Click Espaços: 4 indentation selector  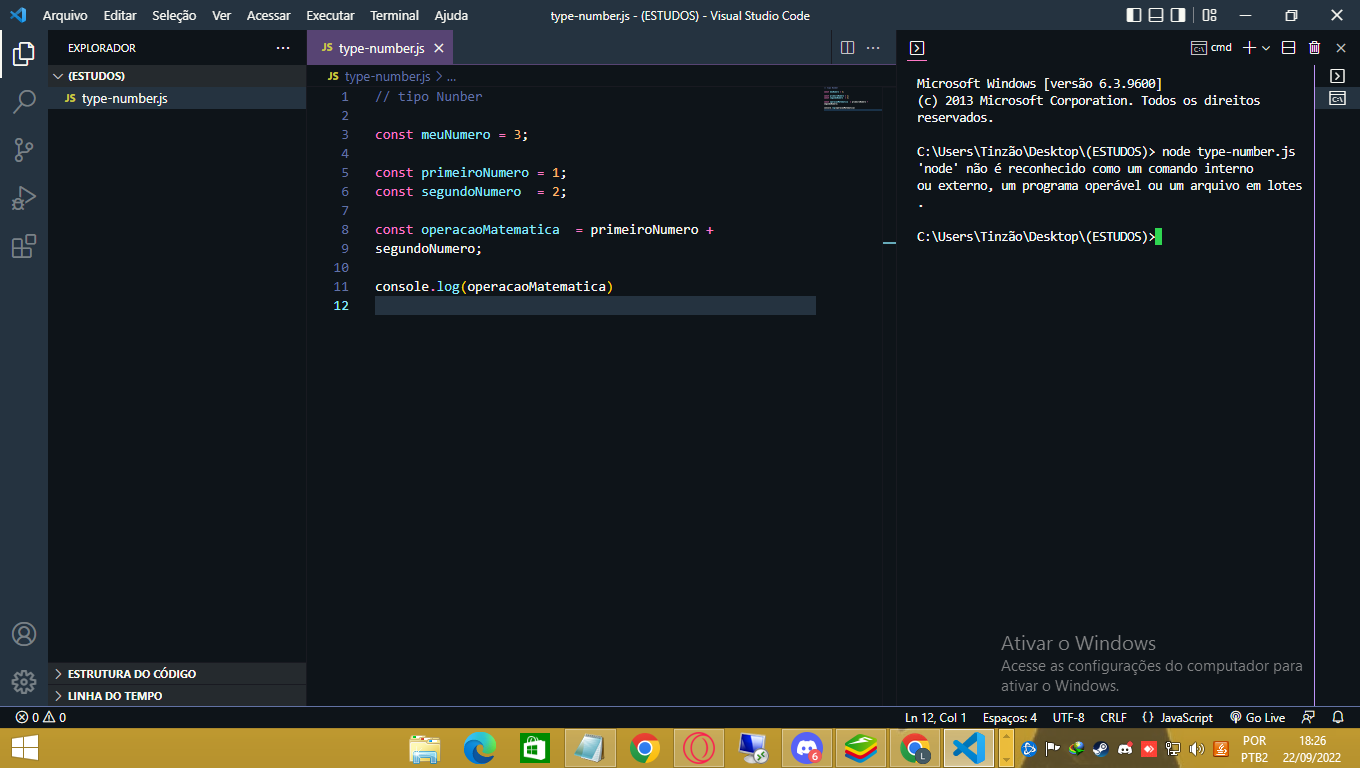[x=1009, y=717]
